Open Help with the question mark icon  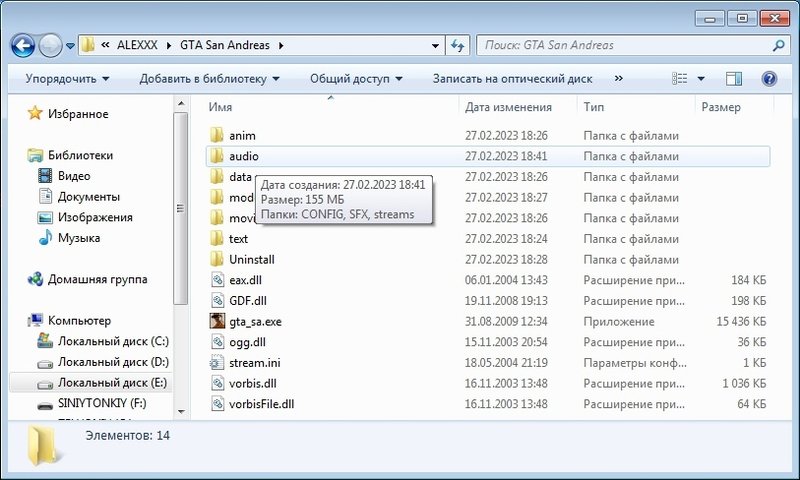point(769,79)
